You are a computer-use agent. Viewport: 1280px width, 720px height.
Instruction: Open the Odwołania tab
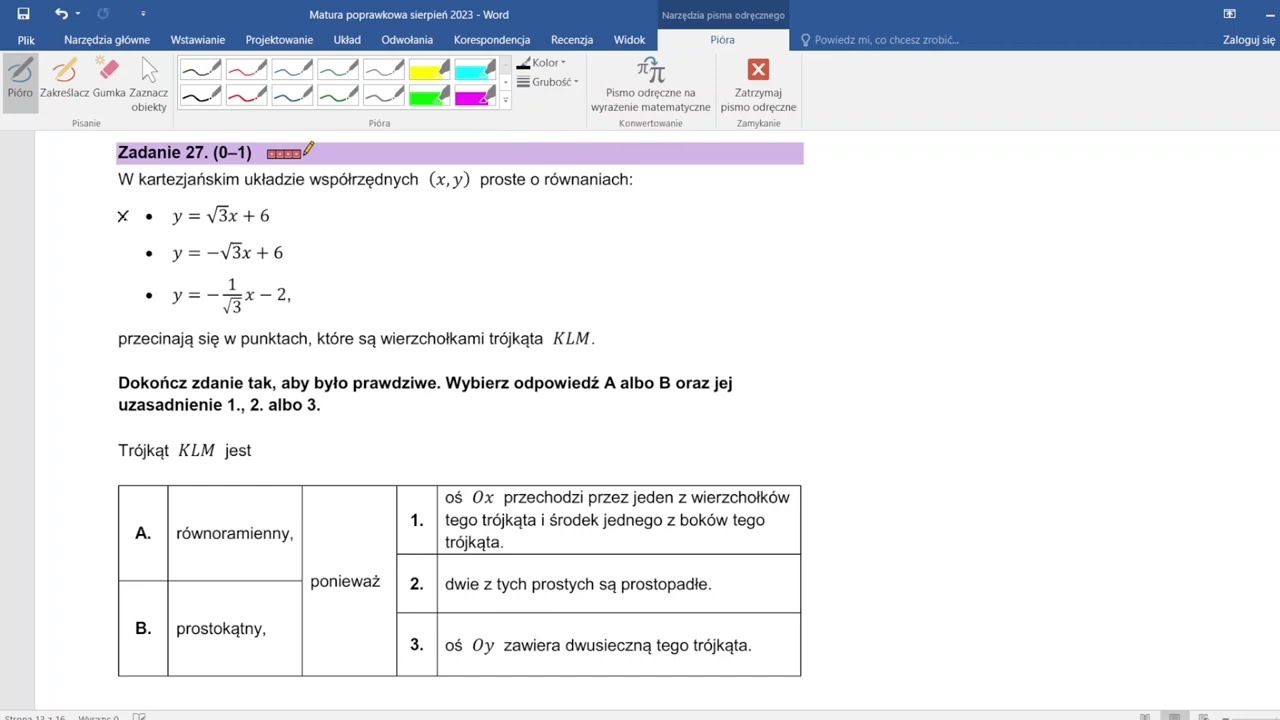point(407,40)
